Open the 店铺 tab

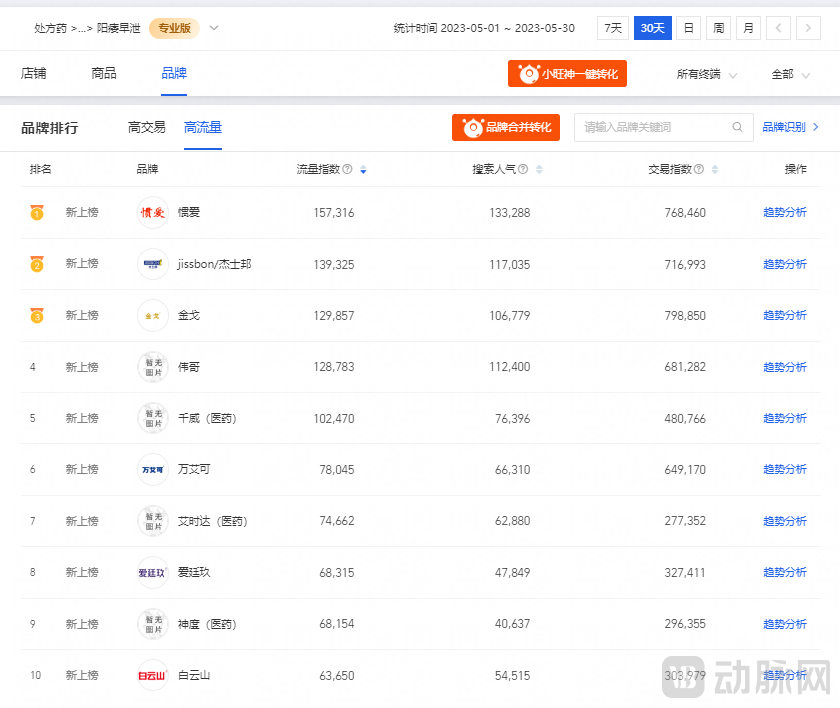[x=33, y=73]
